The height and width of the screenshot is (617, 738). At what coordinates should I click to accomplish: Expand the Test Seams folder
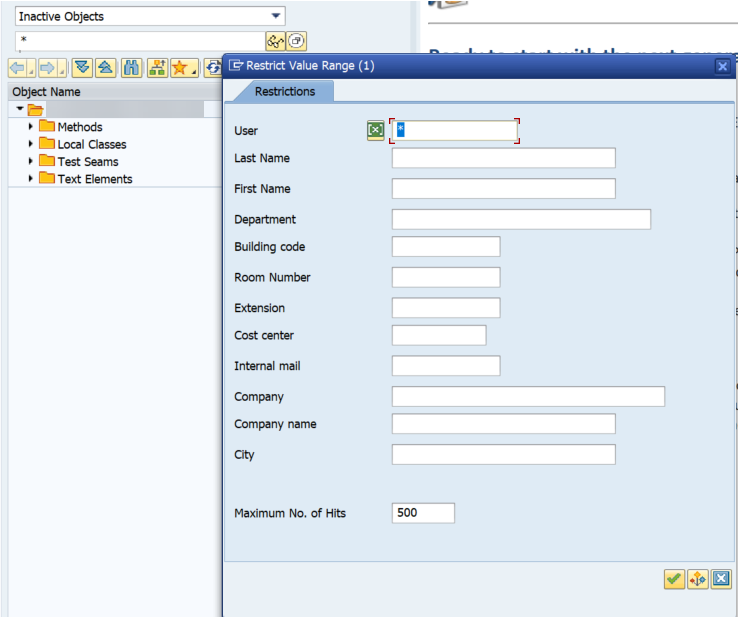31,161
